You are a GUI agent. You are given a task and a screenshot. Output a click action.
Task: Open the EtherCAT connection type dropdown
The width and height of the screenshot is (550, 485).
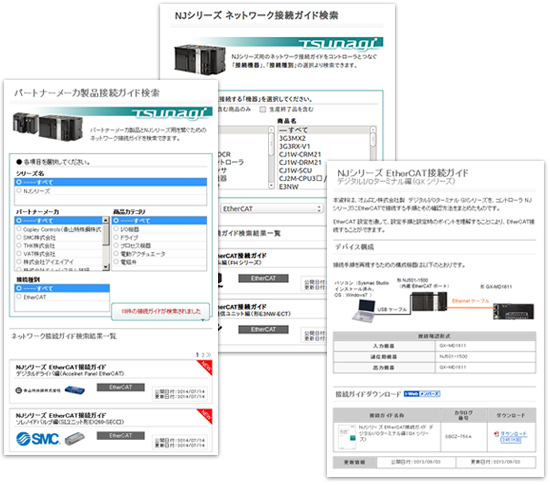point(271,209)
